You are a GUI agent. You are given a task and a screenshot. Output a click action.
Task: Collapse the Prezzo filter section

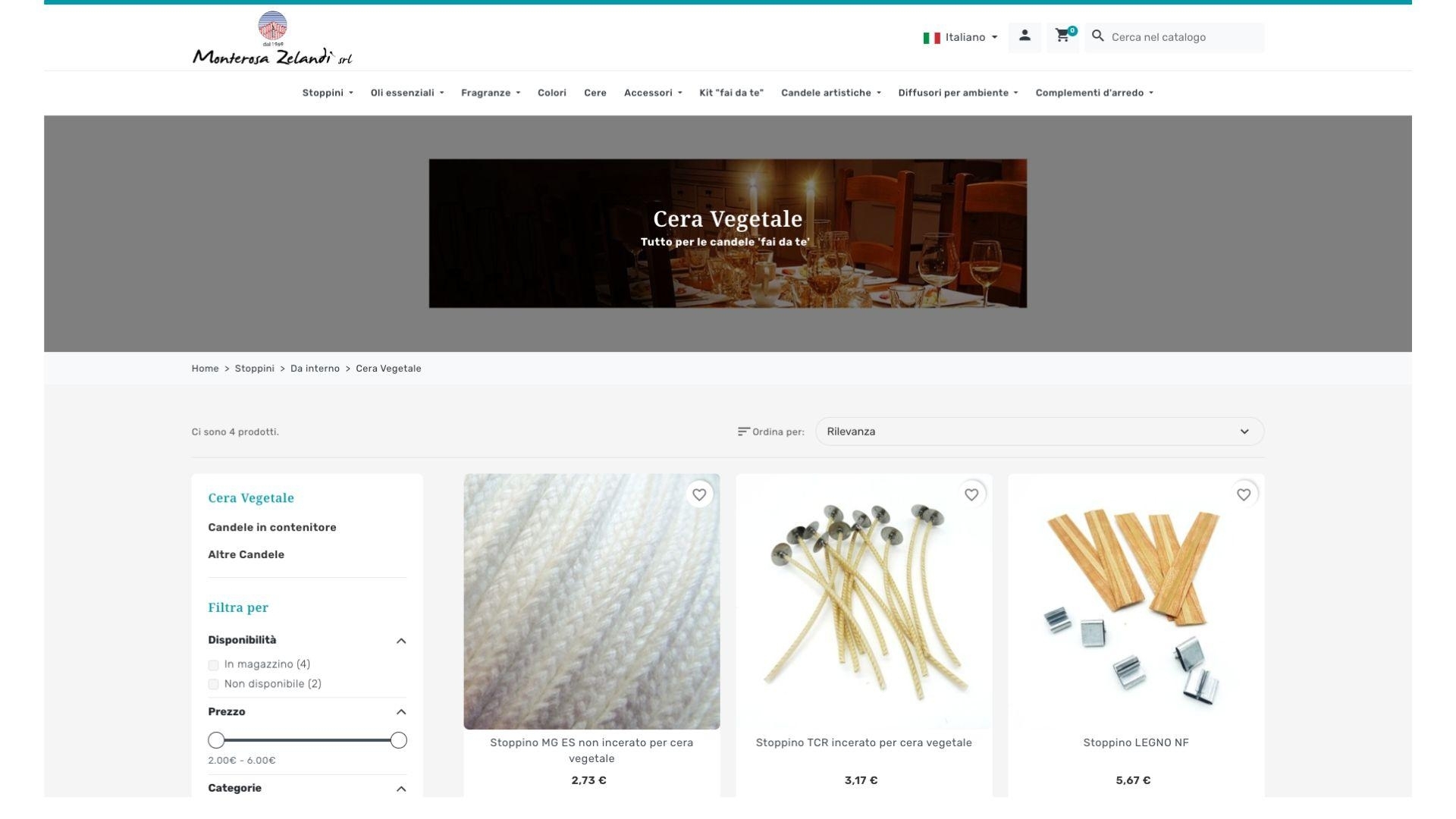point(401,712)
